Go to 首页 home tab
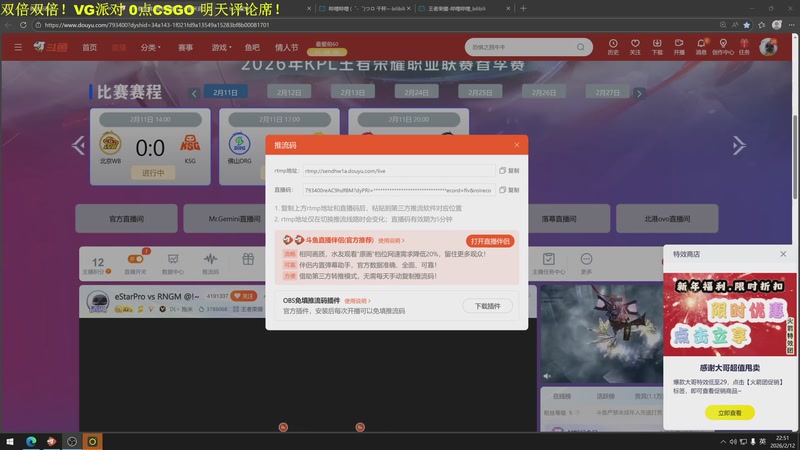Viewport: 800px width, 450px height. pos(89,47)
